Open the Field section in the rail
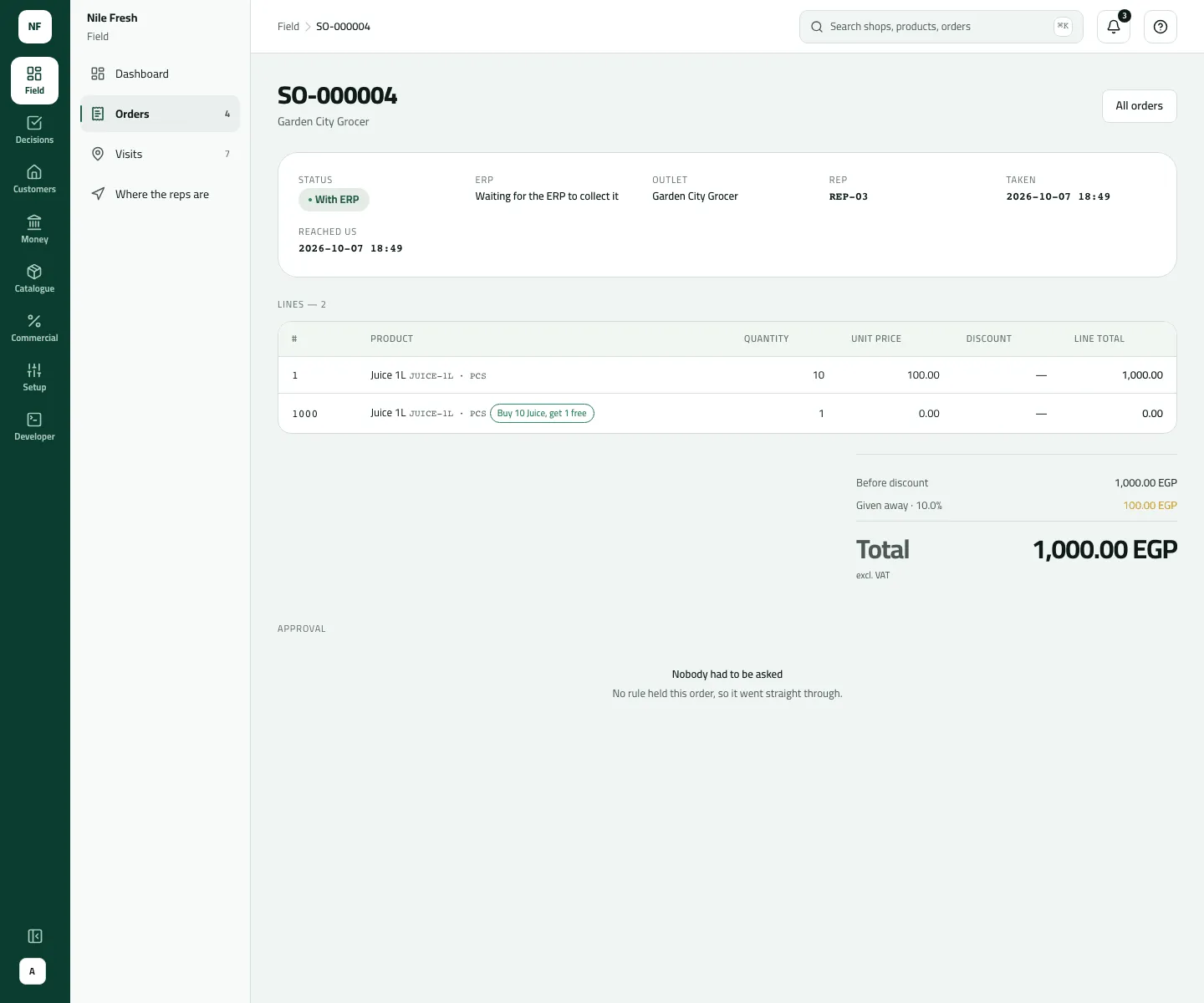The width and height of the screenshot is (1204, 1003). point(34,80)
